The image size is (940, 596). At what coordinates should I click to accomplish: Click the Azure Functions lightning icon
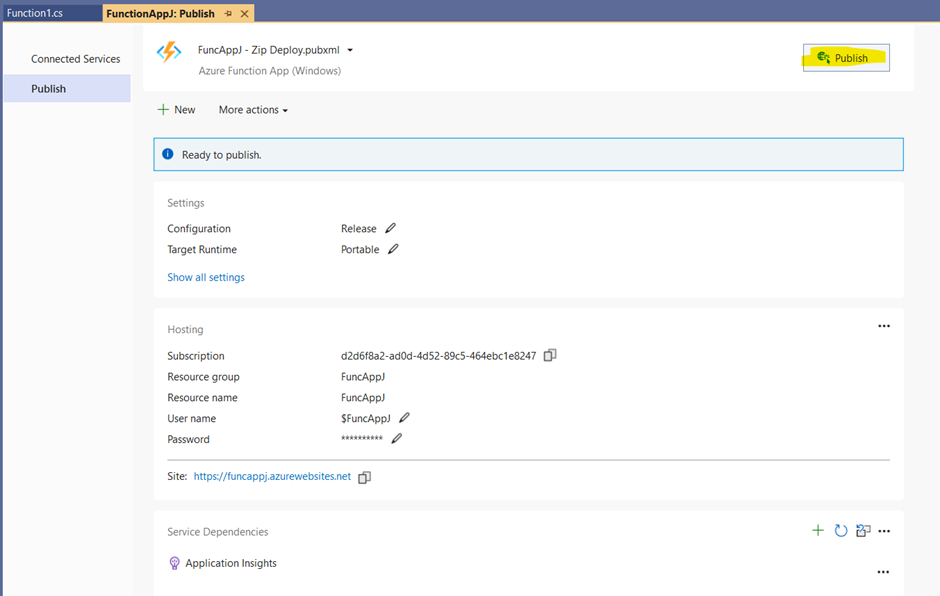click(169, 52)
